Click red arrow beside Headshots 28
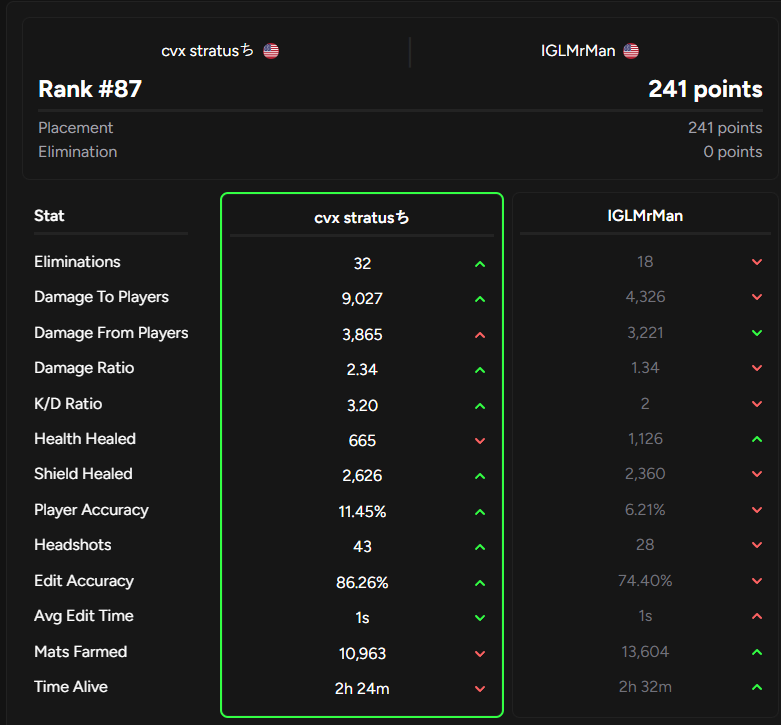The image size is (781, 725). point(757,545)
